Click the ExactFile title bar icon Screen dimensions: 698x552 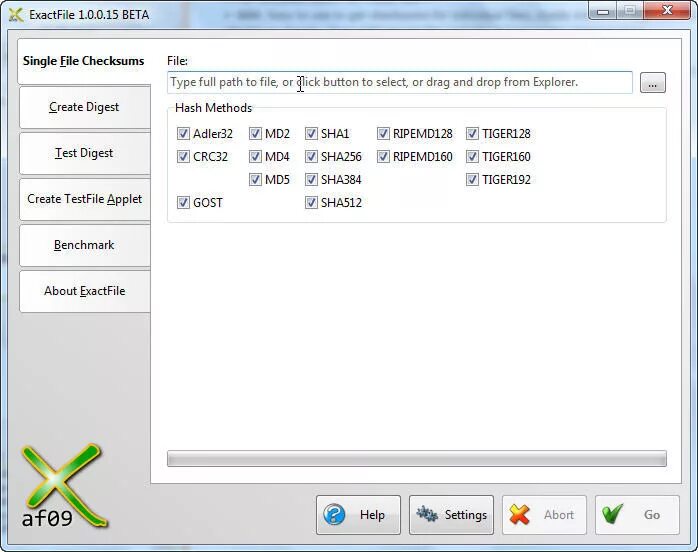tap(16, 14)
